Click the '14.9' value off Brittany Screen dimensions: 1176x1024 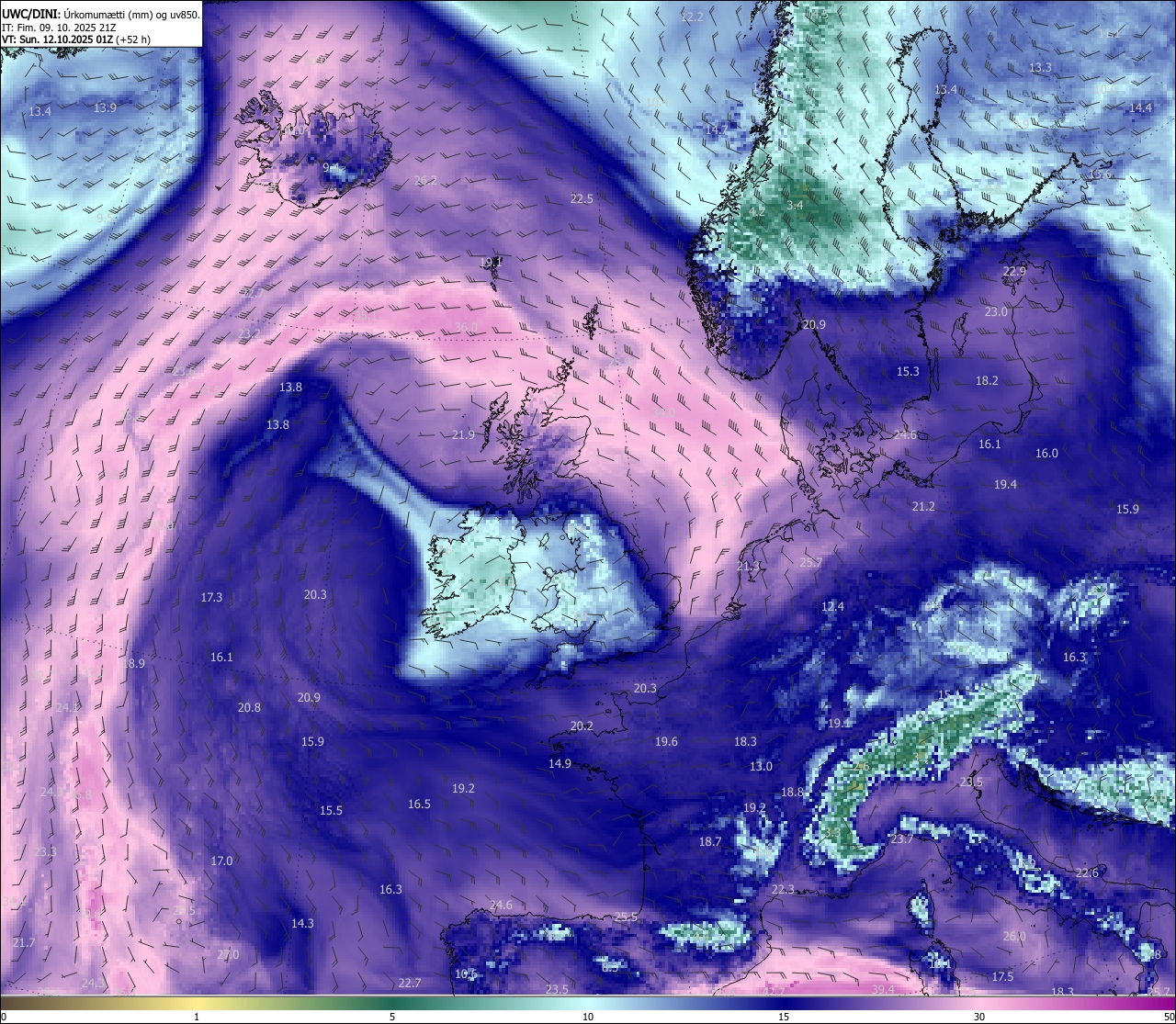560,763
